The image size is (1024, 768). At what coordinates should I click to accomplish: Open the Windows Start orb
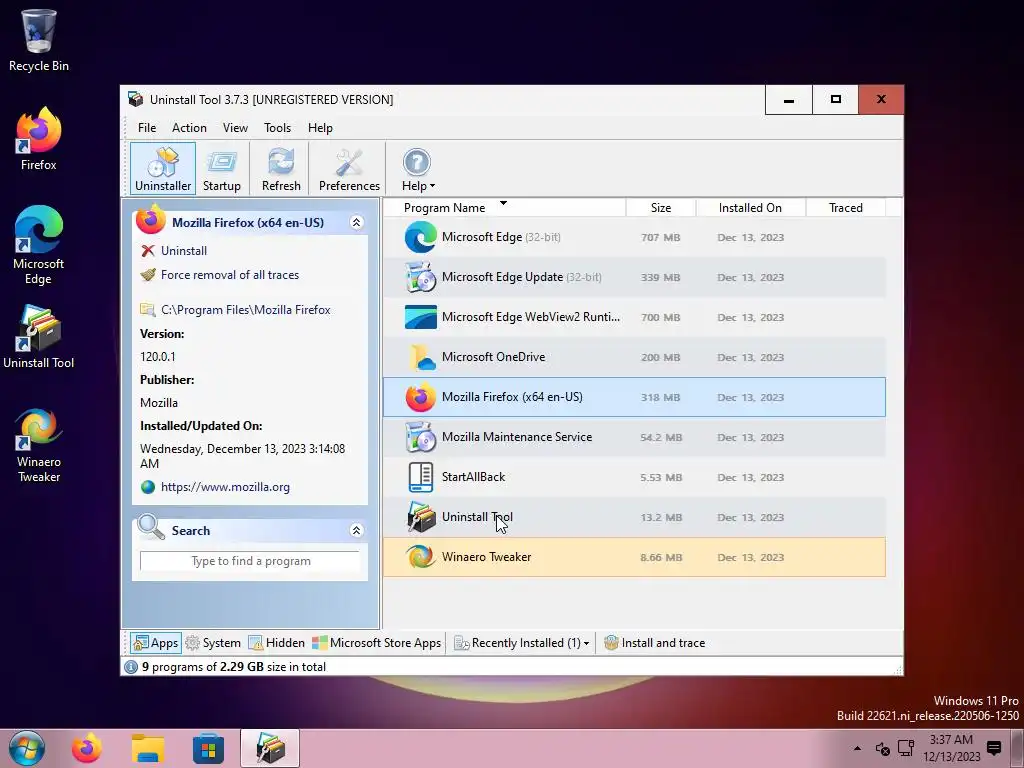(27, 748)
